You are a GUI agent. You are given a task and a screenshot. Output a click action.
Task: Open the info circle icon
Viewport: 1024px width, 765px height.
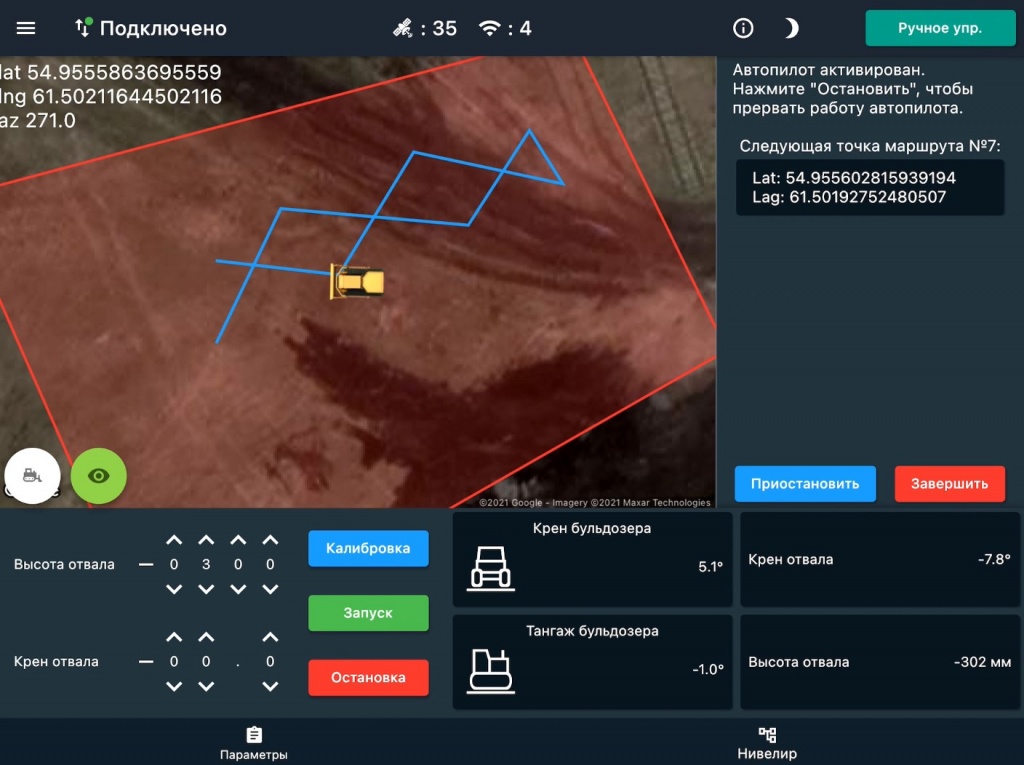tap(743, 28)
